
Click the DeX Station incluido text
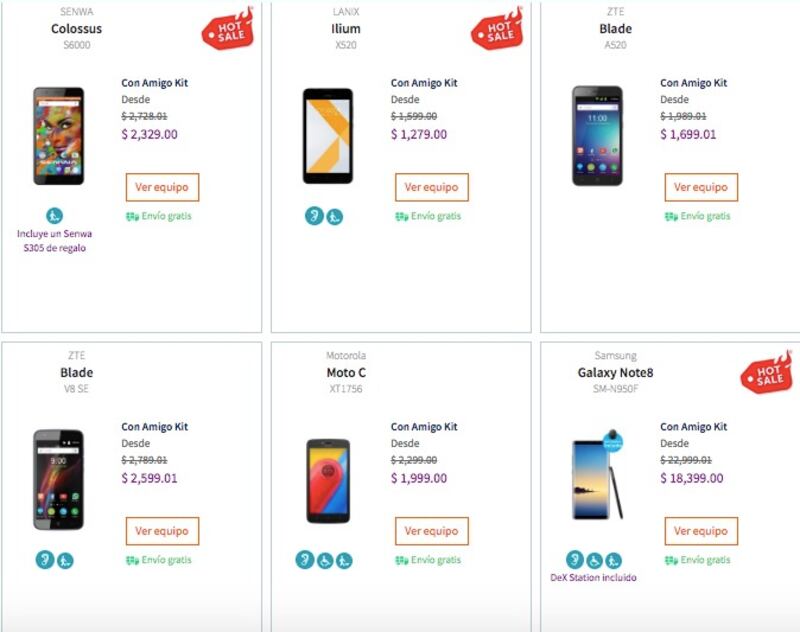(x=593, y=578)
